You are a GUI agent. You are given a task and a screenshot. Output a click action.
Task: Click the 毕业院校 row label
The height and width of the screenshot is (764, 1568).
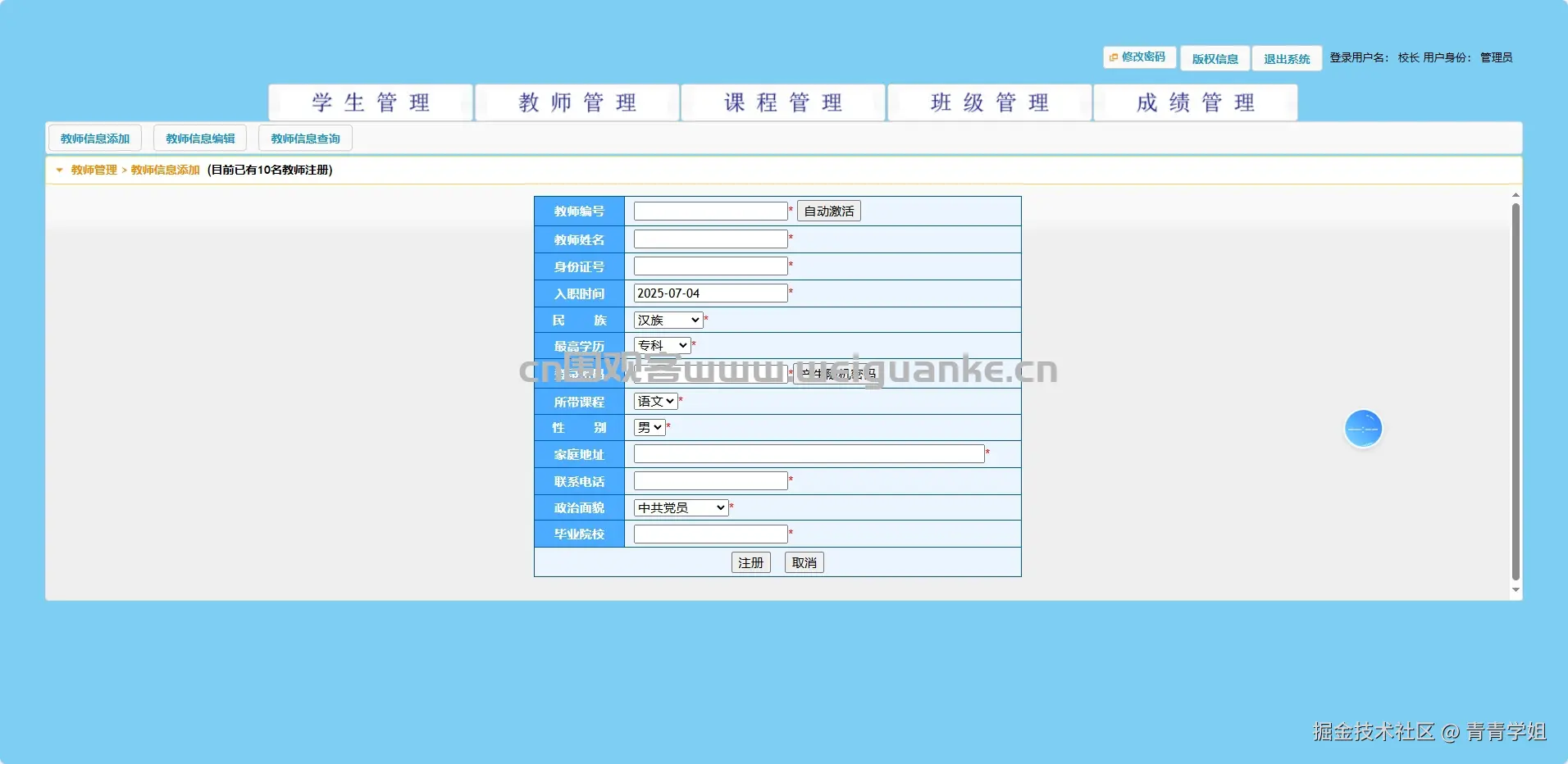[x=579, y=534]
